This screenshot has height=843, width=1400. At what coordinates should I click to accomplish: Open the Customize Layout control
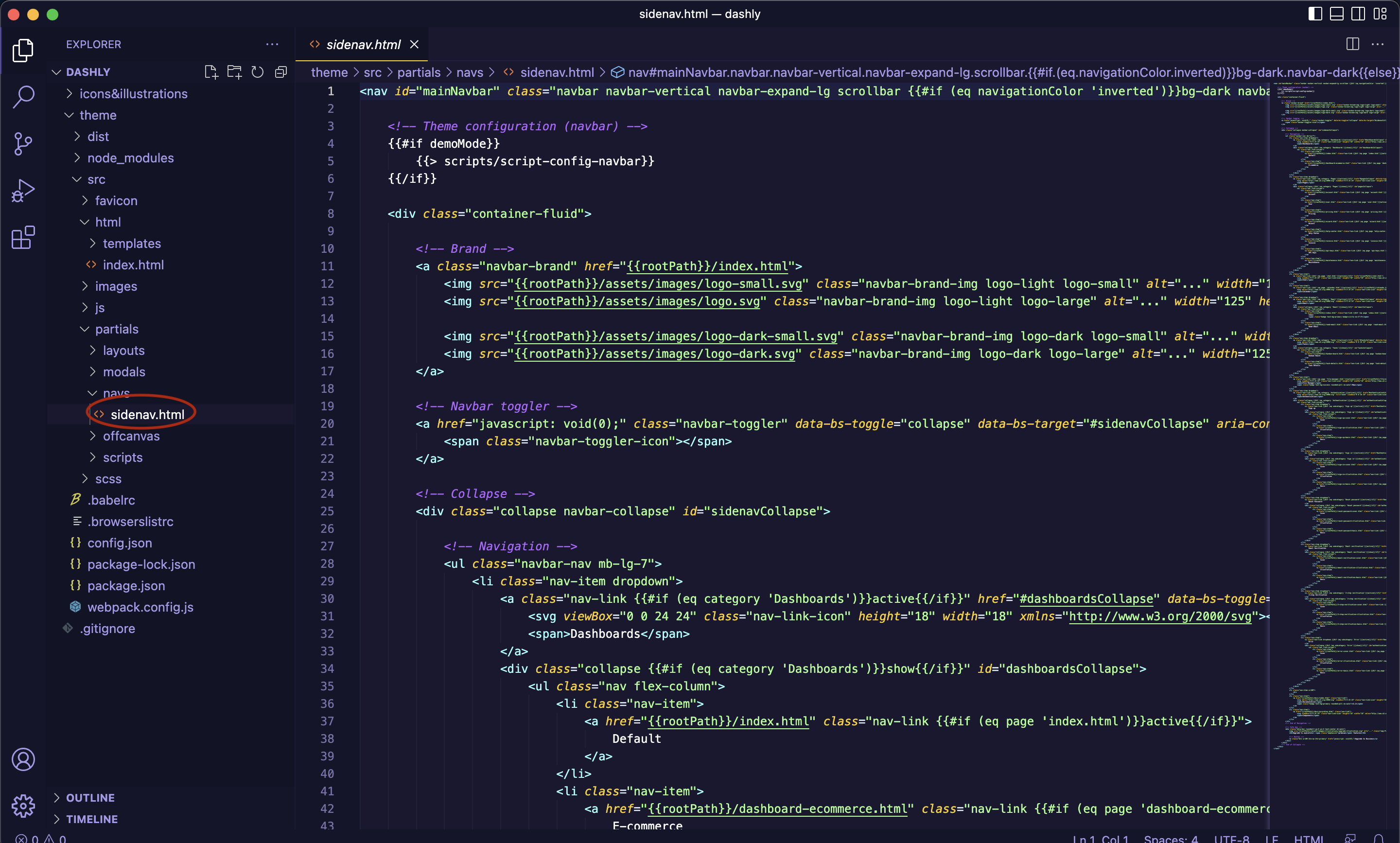(1380, 14)
